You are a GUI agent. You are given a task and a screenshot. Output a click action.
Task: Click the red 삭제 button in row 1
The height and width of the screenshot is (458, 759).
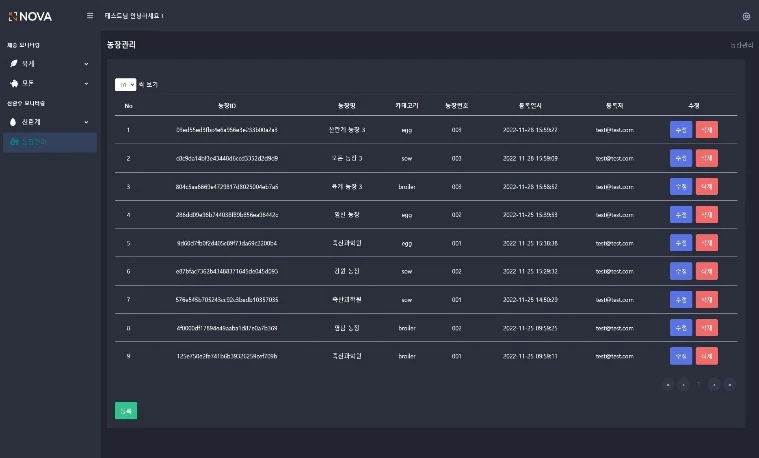(x=707, y=130)
